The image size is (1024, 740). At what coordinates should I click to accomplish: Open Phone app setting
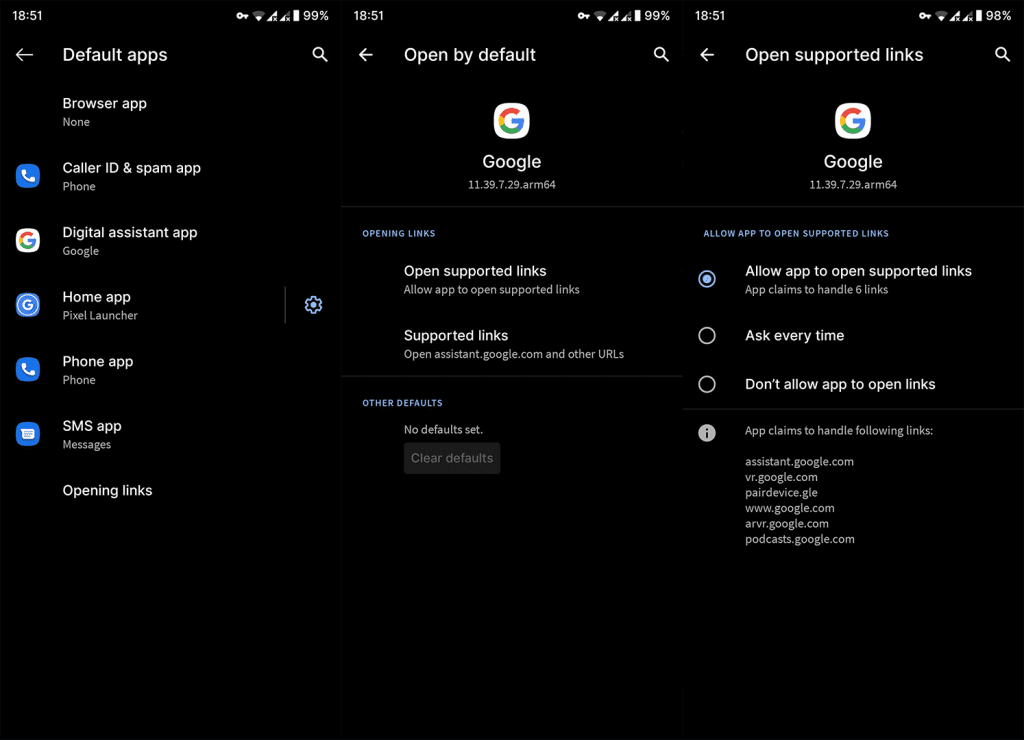click(x=170, y=370)
